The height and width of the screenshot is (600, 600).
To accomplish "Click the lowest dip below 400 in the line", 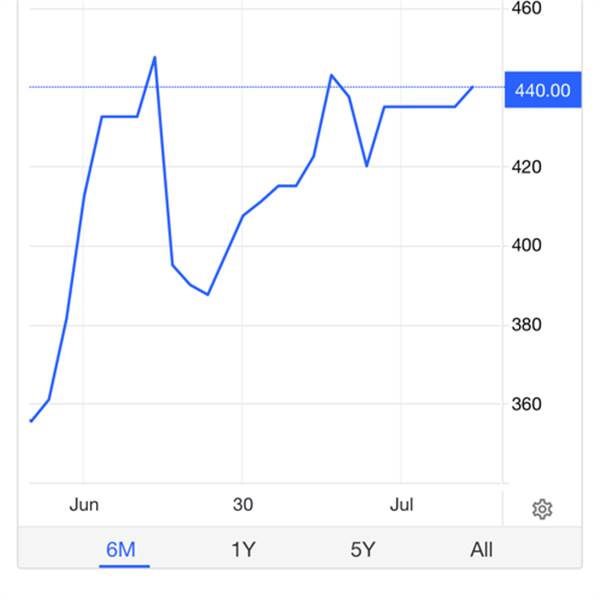I will coord(208,294).
